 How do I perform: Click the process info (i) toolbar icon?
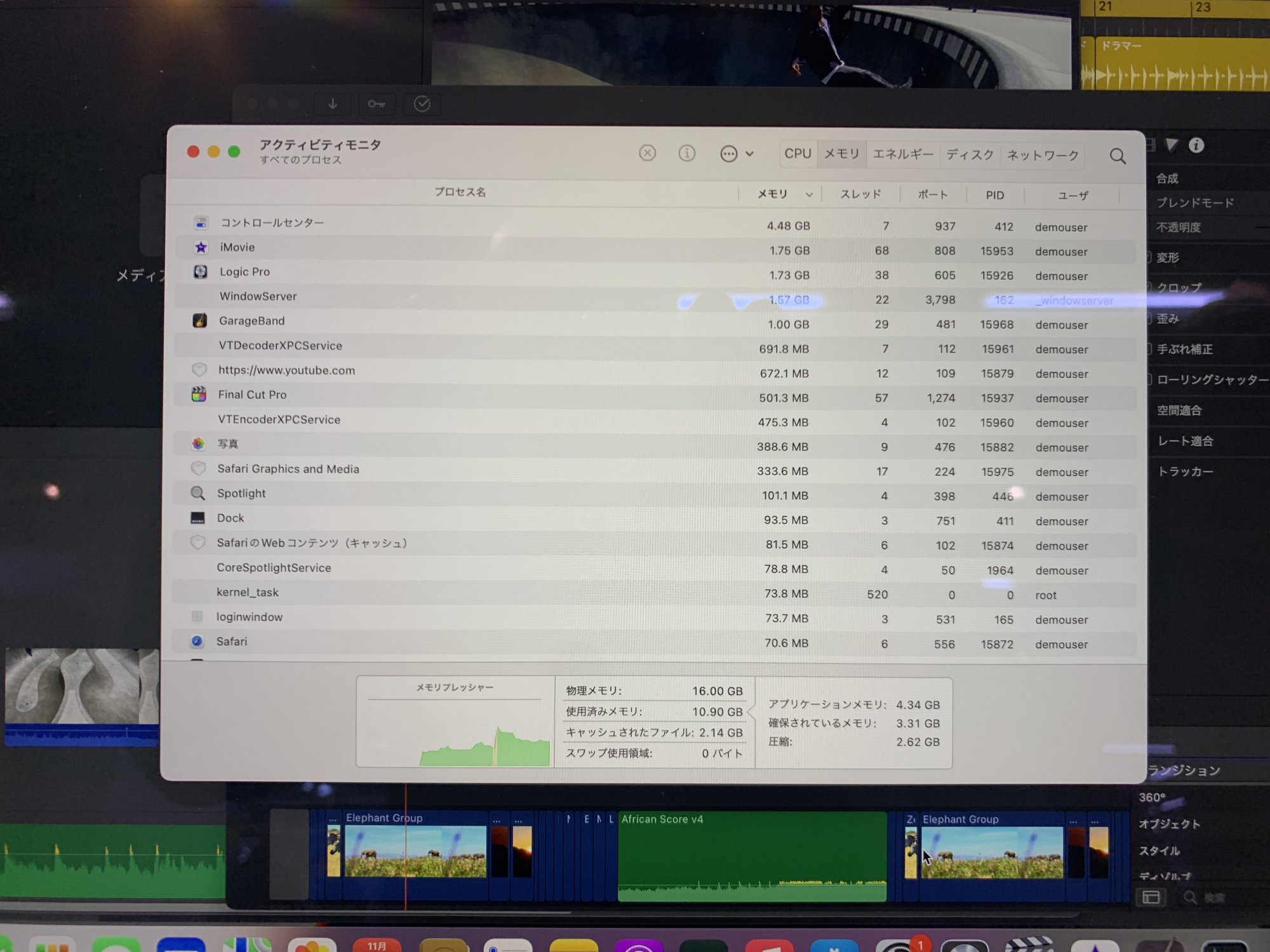click(686, 153)
